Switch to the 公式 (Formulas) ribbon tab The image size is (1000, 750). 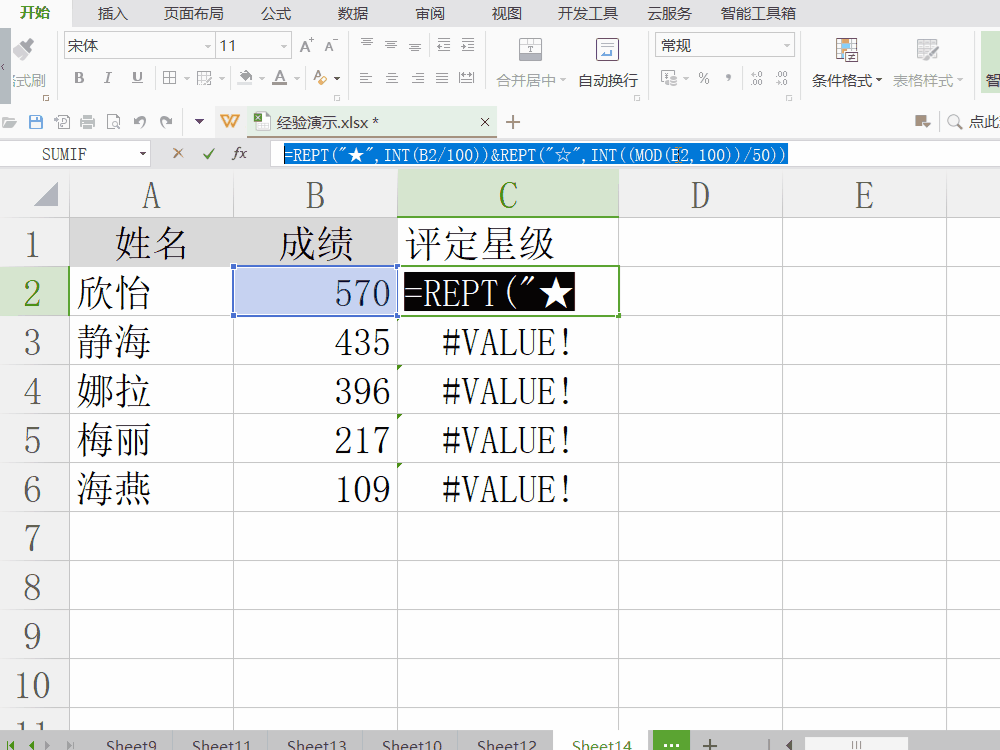pyautogui.click(x=276, y=14)
